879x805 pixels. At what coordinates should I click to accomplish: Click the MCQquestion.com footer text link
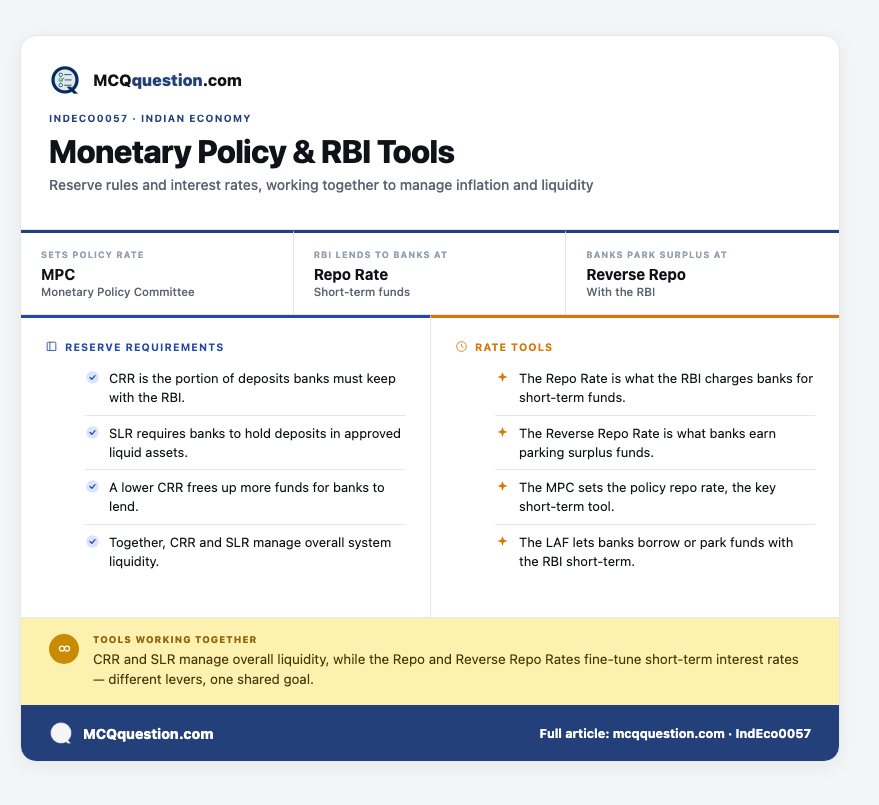pyautogui.click(x=148, y=734)
